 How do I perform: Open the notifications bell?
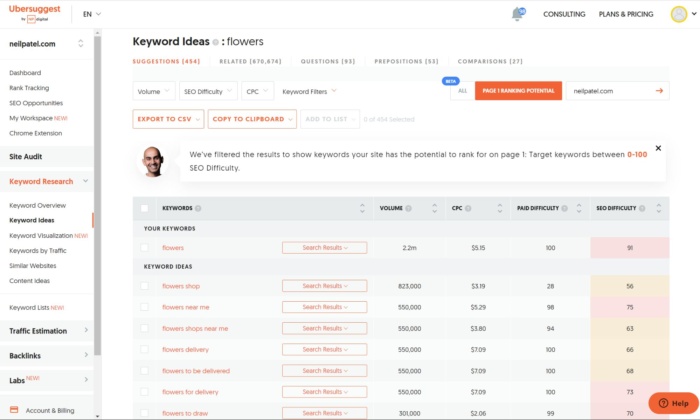click(518, 14)
